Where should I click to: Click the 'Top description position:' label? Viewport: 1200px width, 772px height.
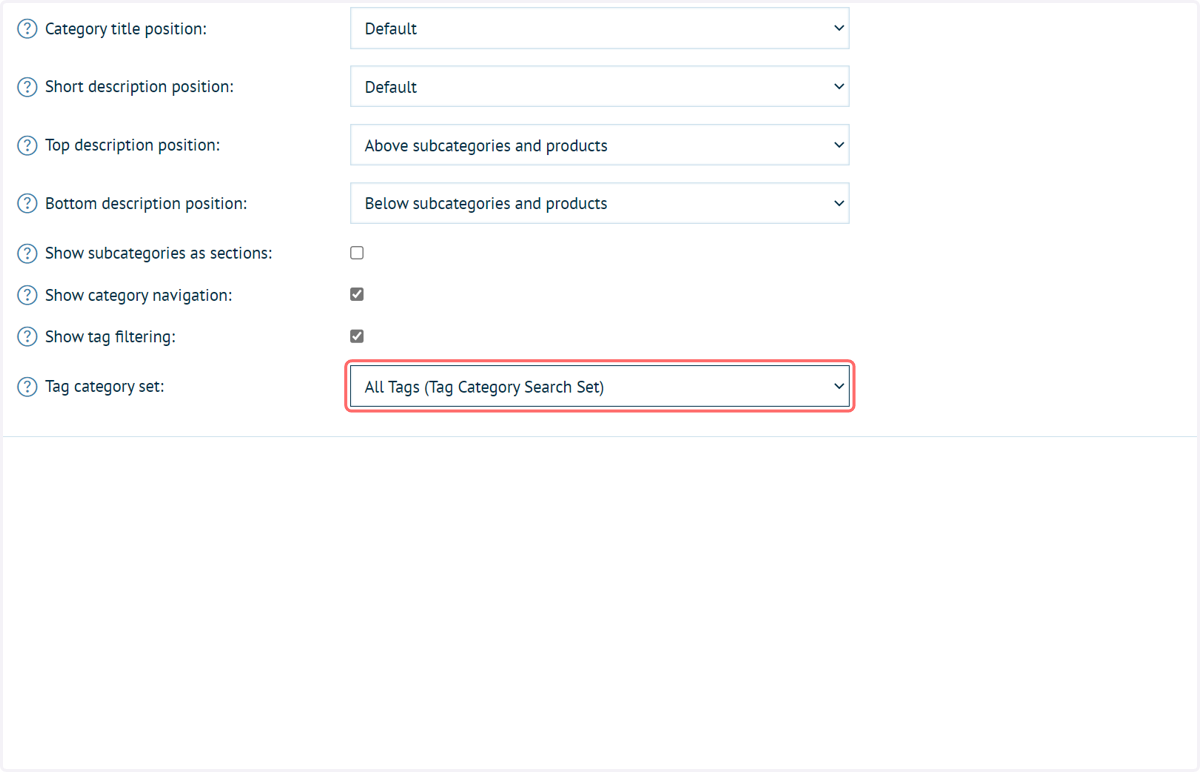(x=132, y=145)
